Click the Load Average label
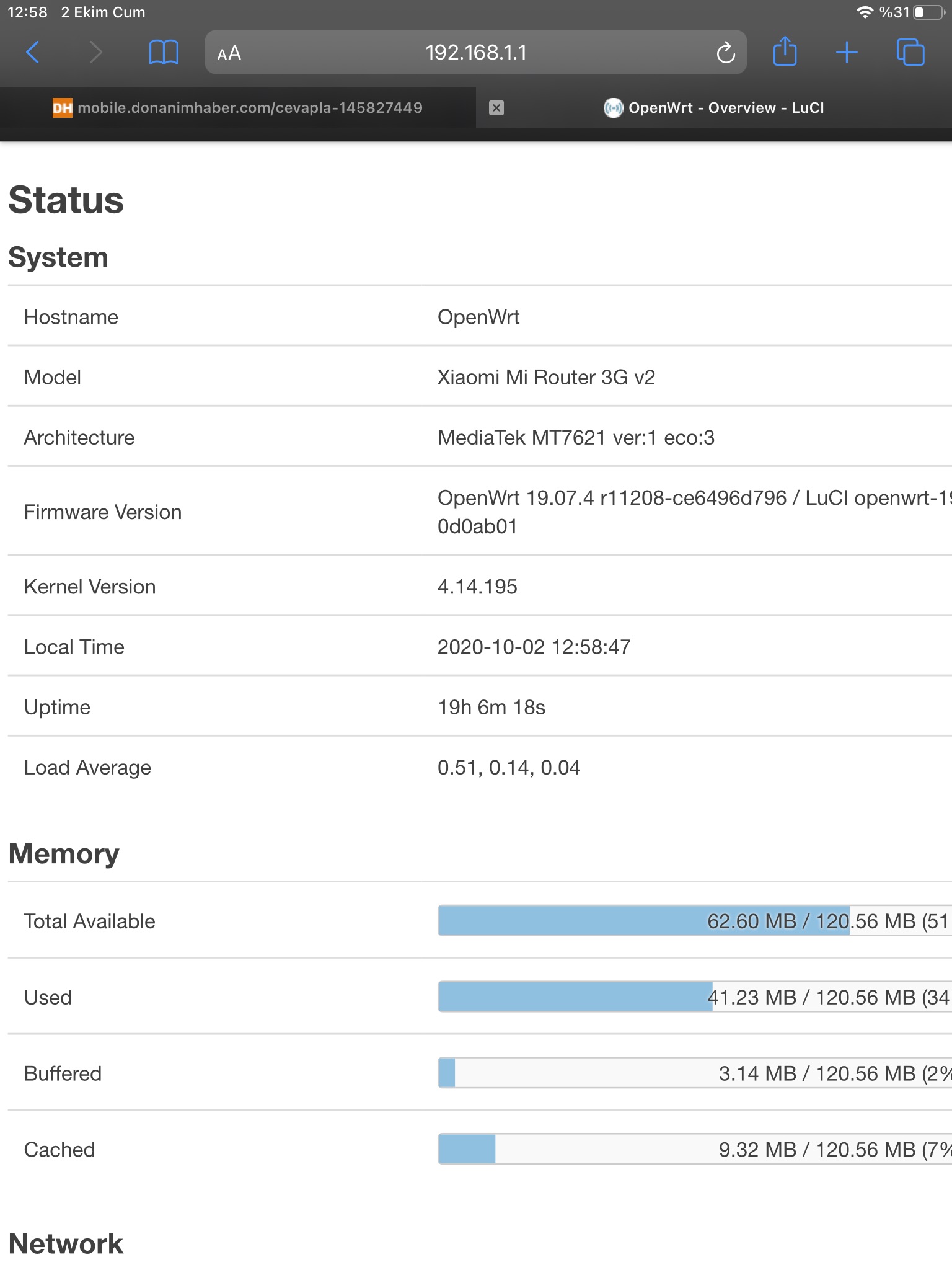This screenshot has height=1270, width=952. 87,768
